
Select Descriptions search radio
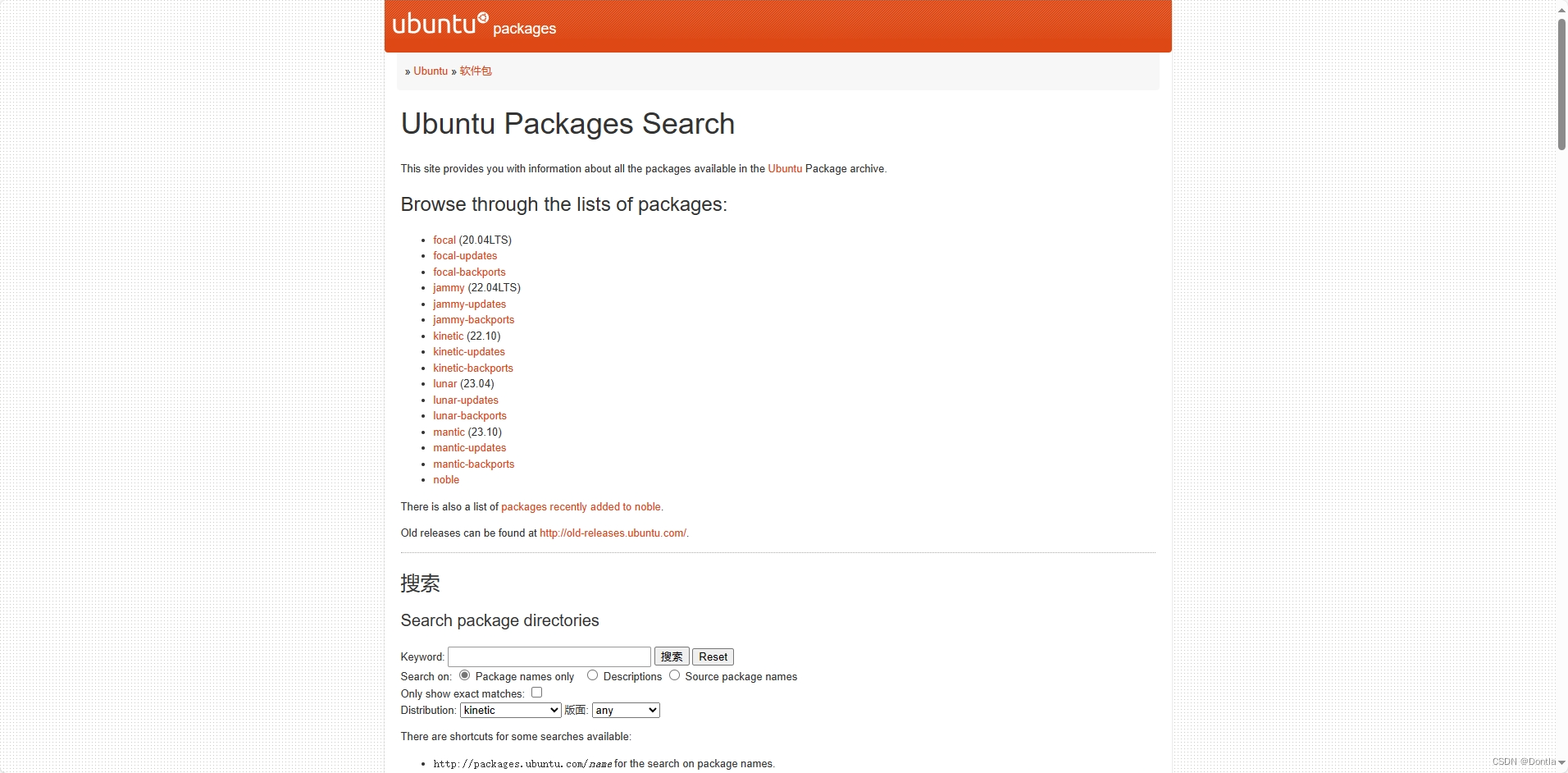pos(592,675)
